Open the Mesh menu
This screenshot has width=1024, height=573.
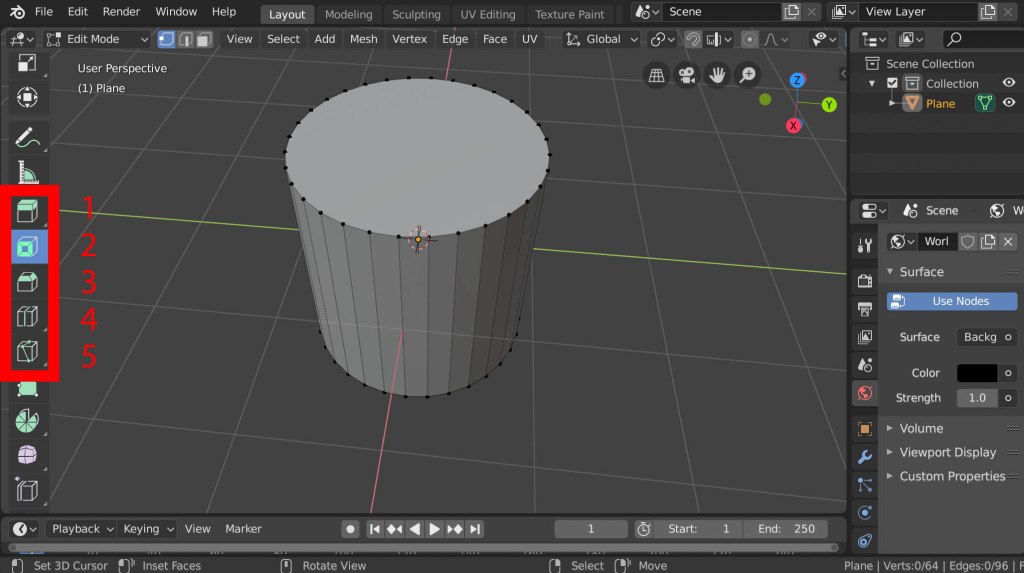coord(363,39)
